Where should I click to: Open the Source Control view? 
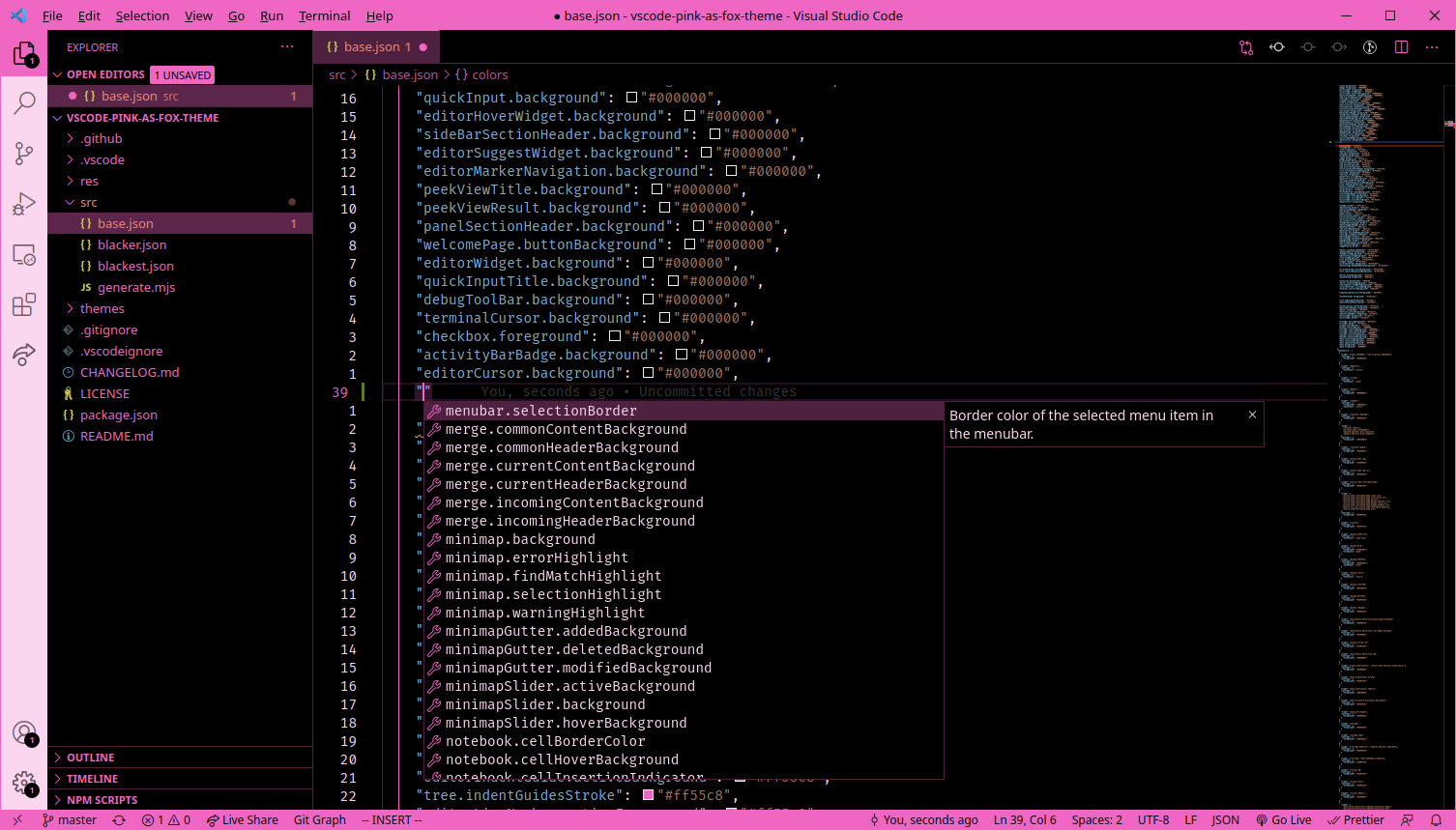point(24,153)
